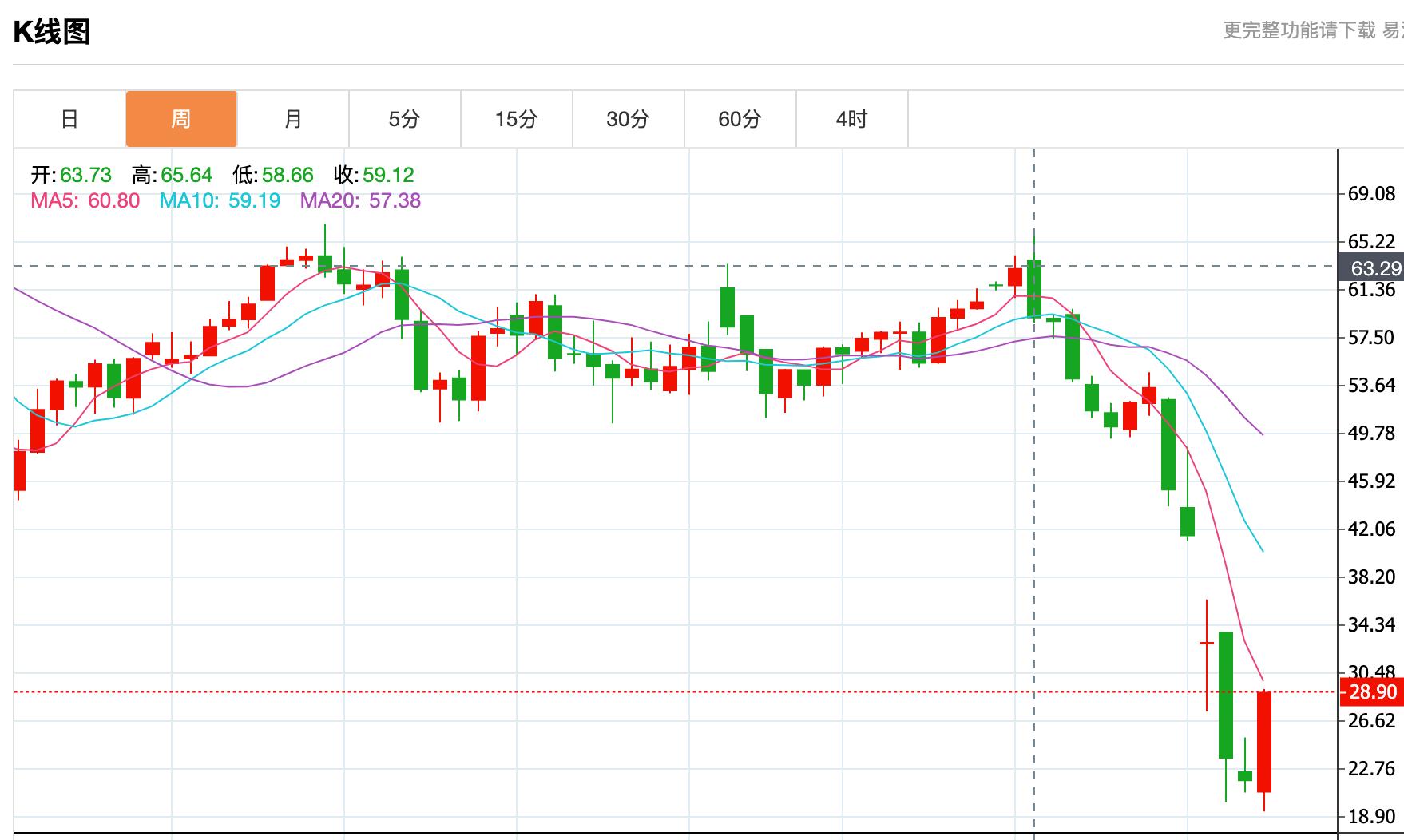Click the MA5: 60.80 indicator label
The height and width of the screenshot is (840, 1404).
(x=85, y=200)
